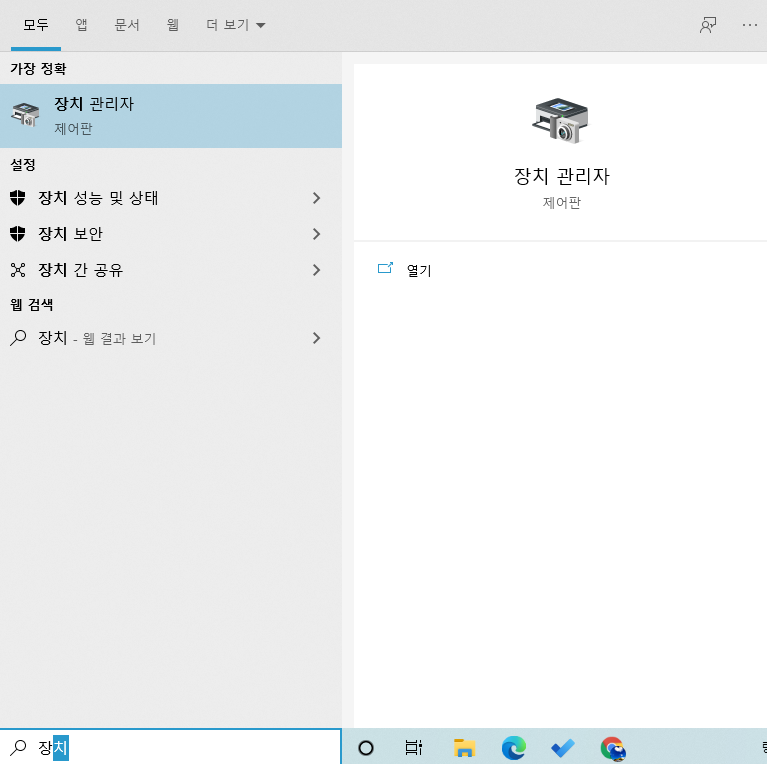767x764 pixels.
Task: Click share icon beside 장치 간 공유
Action: (x=18, y=270)
